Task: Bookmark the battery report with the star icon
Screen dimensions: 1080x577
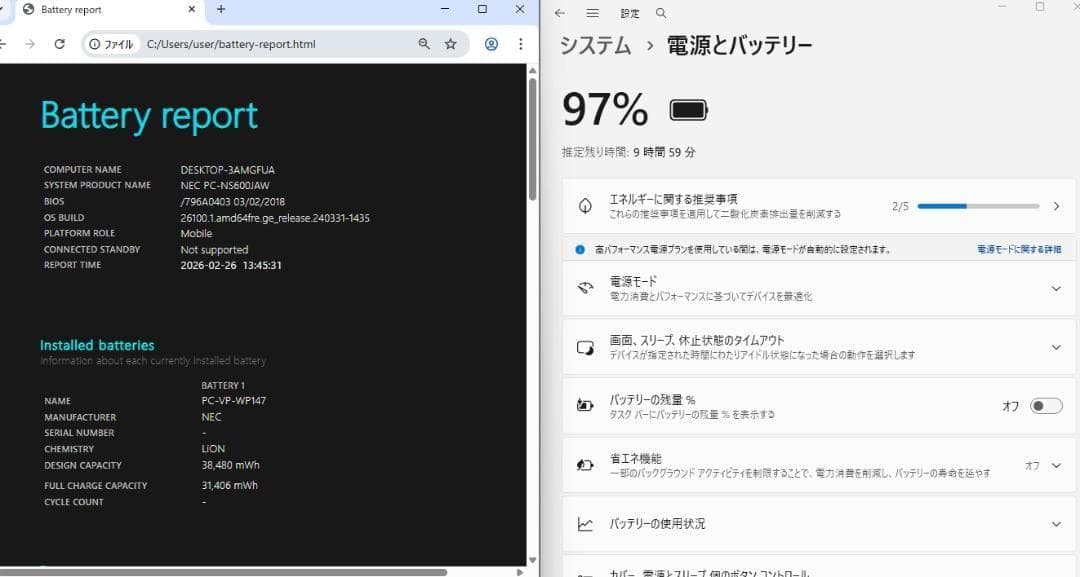Action: point(451,43)
